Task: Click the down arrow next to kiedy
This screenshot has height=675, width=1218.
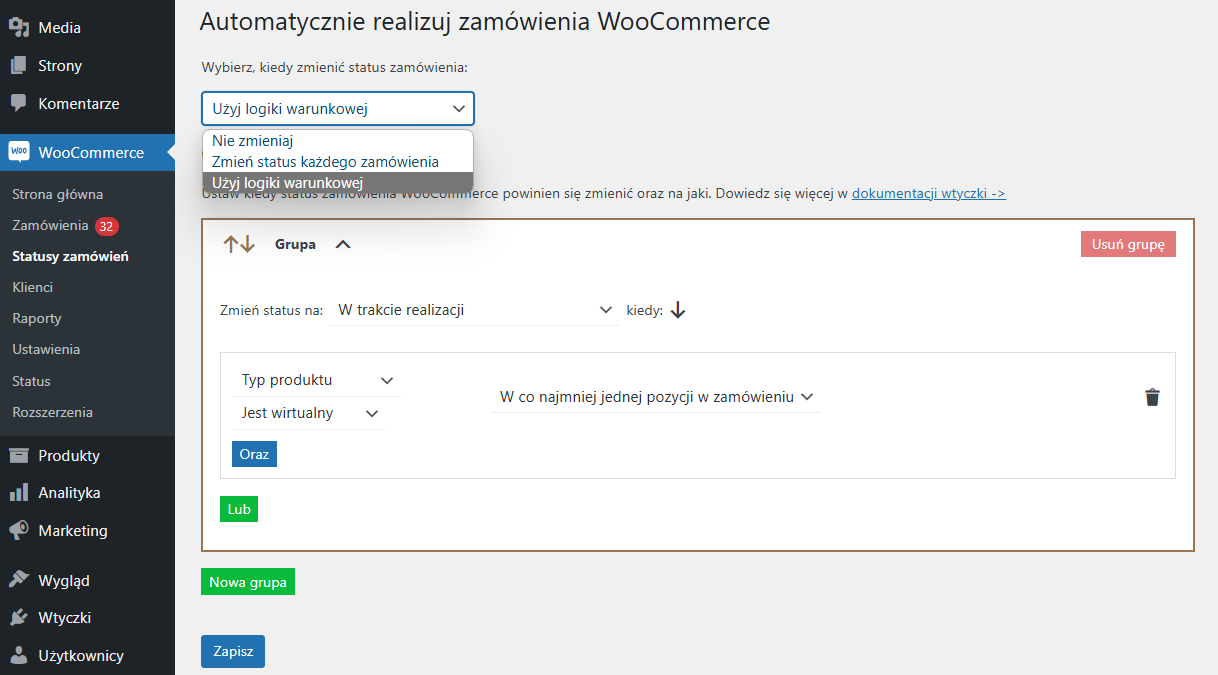Action: coord(678,310)
